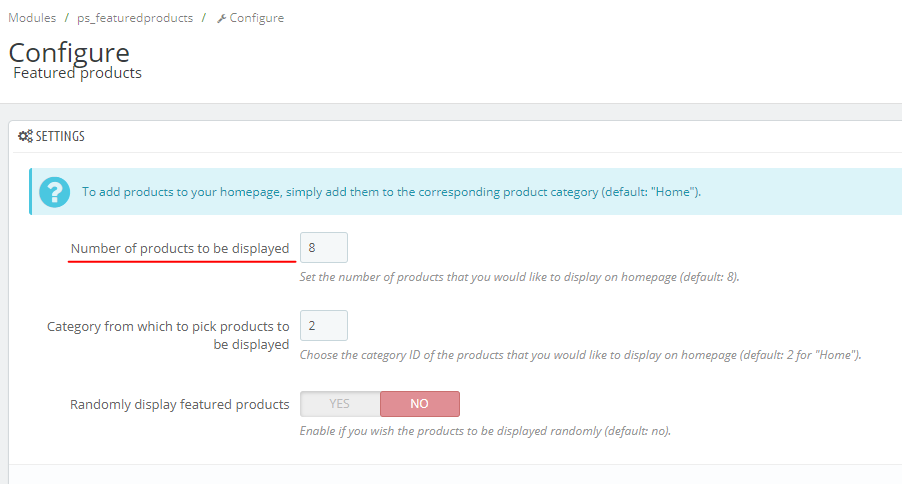Screen dimensions: 902x484
Task: Click the 'Featured products' subtitle
Action: [78, 73]
